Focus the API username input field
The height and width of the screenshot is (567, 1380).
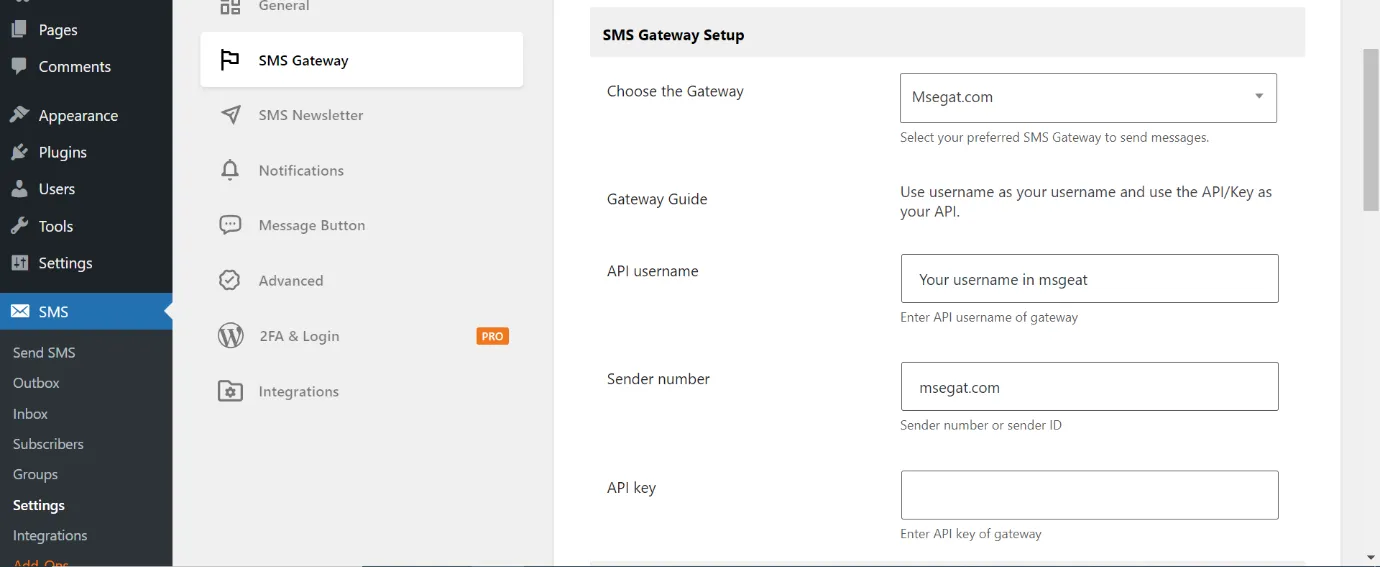pyautogui.click(x=1089, y=279)
